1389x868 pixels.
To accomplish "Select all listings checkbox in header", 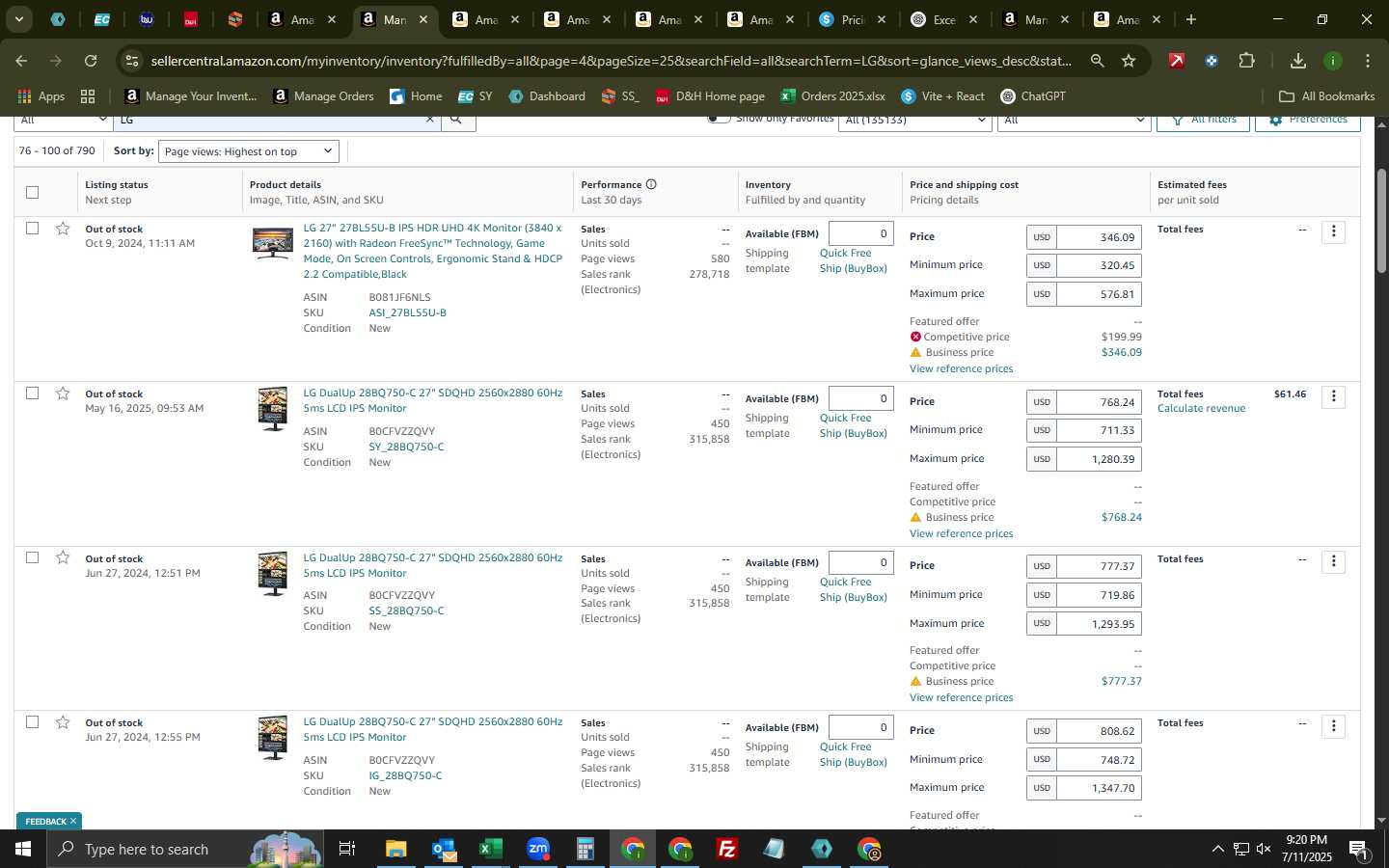I will [32, 192].
